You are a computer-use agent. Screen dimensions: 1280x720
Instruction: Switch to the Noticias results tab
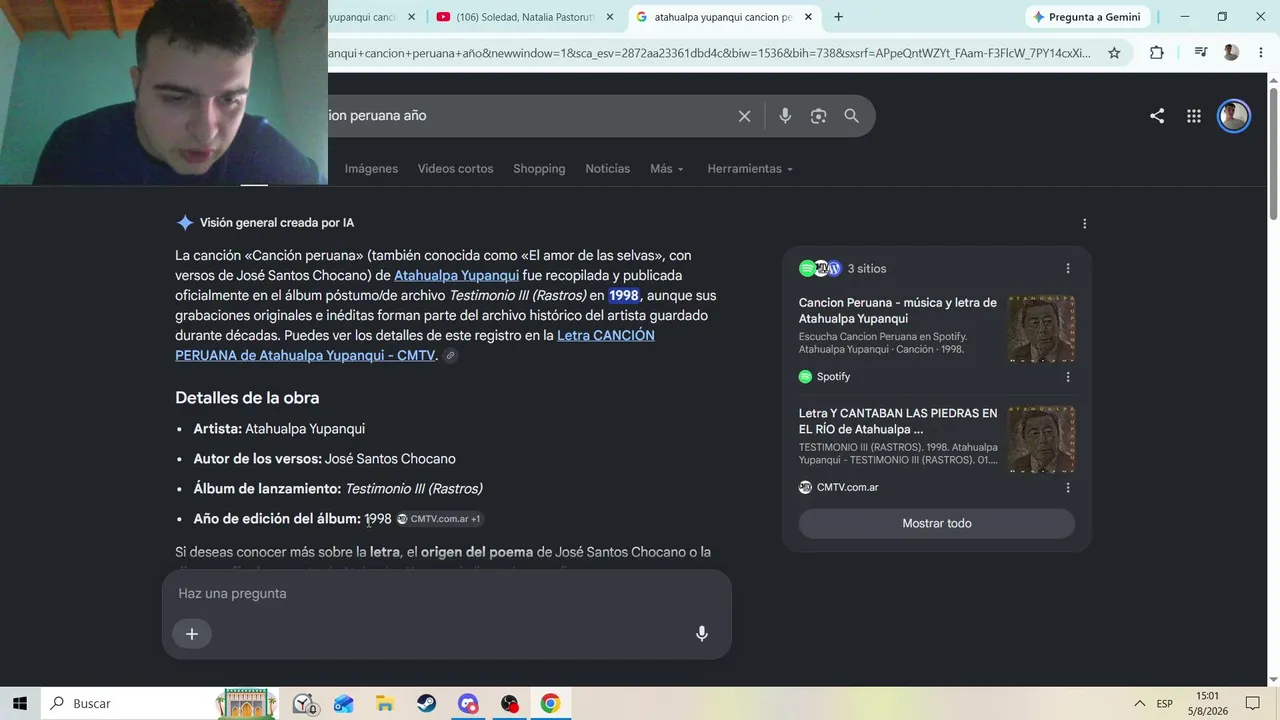coord(608,169)
